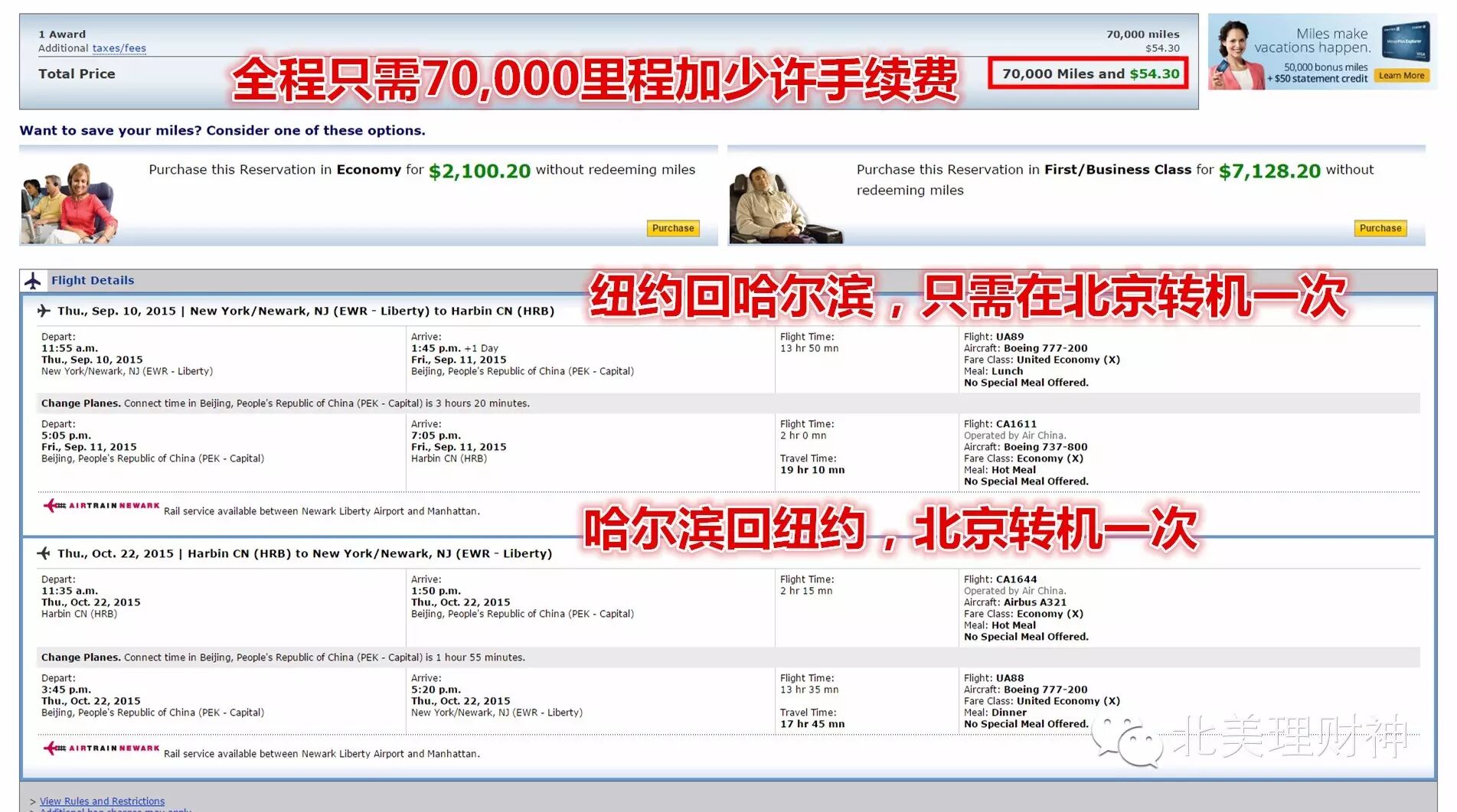Click "Meal: Lunch" on flight UA89

click(993, 371)
